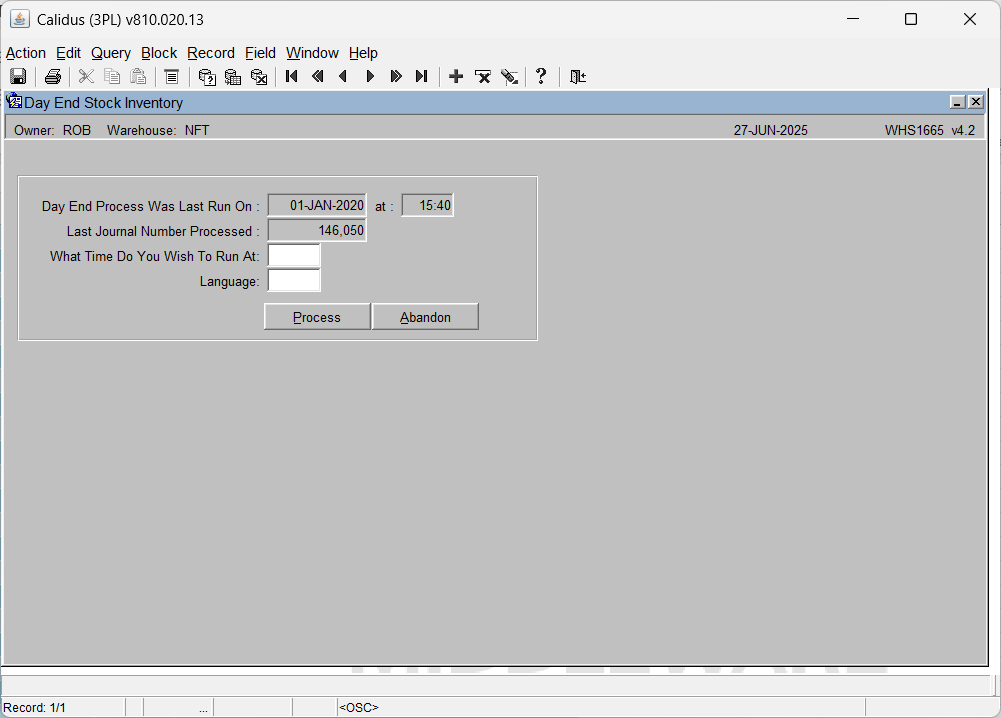Click the Record: 1/1 status text

click(34, 708)
